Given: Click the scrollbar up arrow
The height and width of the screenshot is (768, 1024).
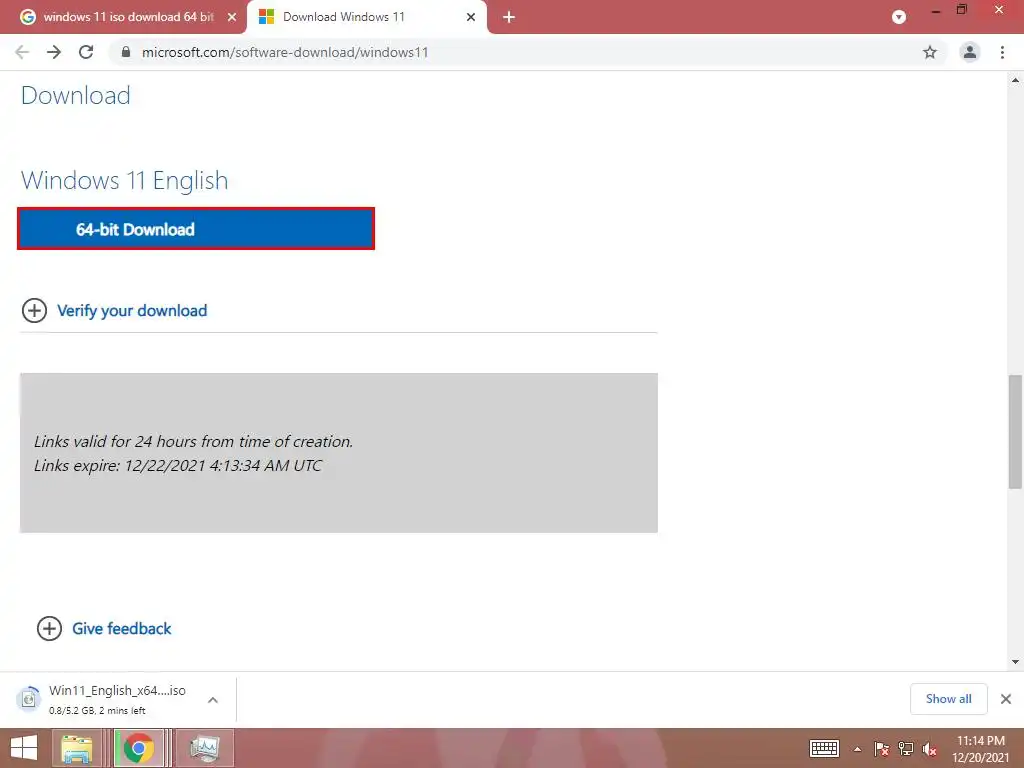Looking at the screenshot, I should click(x=1015, y=80).
